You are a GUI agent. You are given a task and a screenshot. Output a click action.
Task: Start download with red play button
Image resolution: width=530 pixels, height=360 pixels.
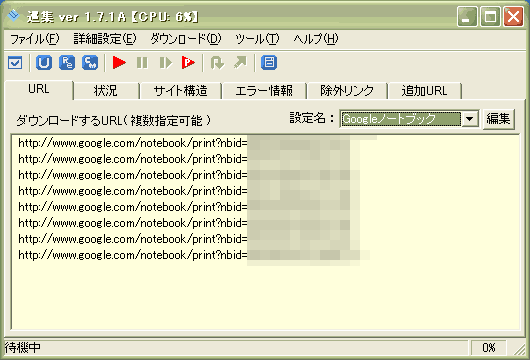[x=119, y=63]
